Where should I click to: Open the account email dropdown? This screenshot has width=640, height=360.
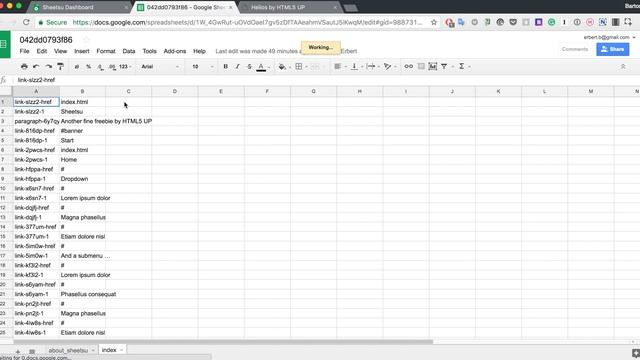pos(609,37)
